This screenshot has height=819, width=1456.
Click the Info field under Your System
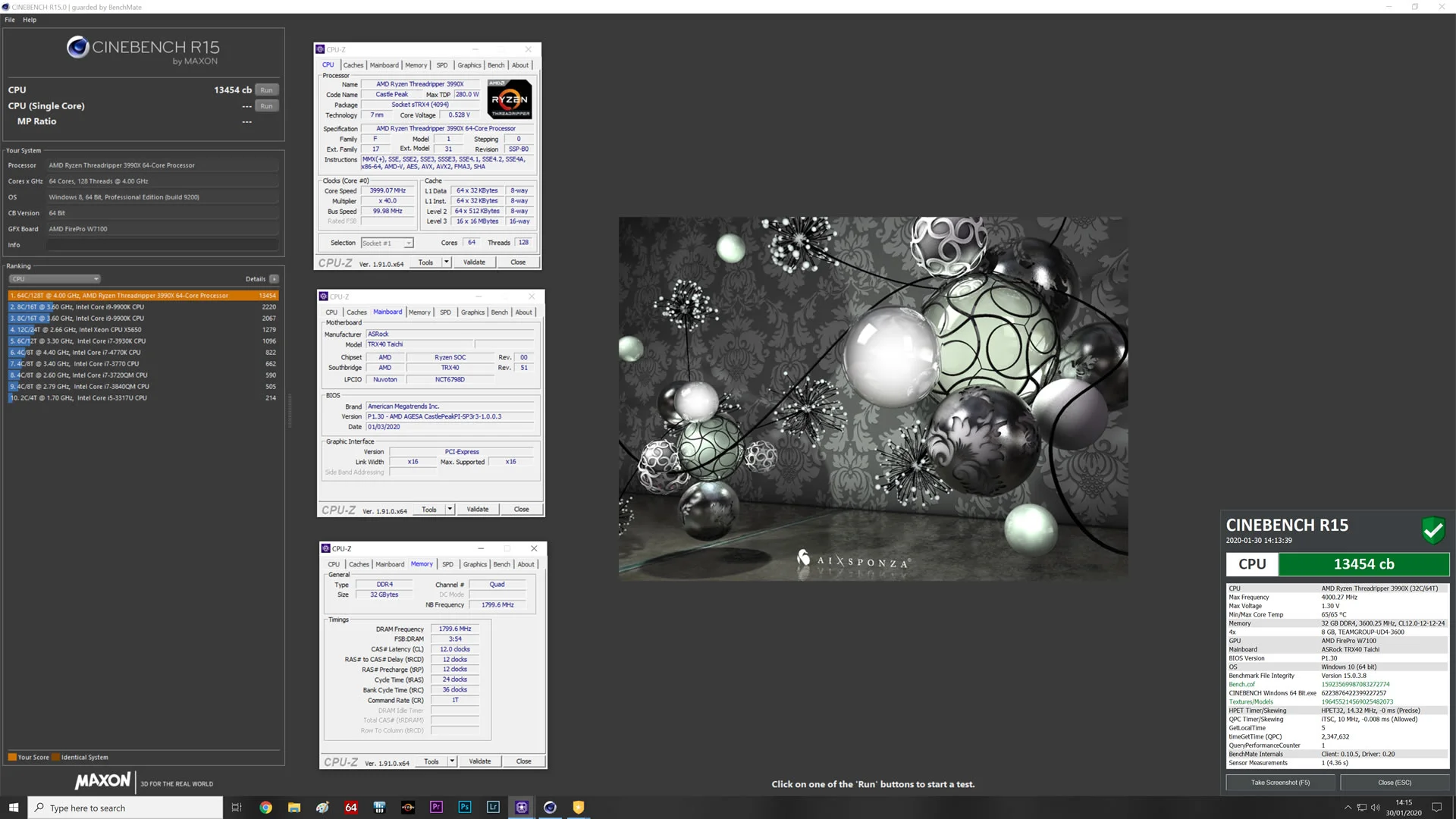click(x=162, y=245)
